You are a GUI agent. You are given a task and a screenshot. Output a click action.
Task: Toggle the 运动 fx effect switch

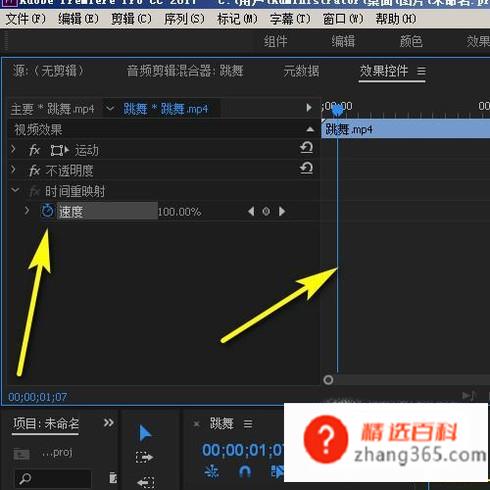(x=34, y=151)
